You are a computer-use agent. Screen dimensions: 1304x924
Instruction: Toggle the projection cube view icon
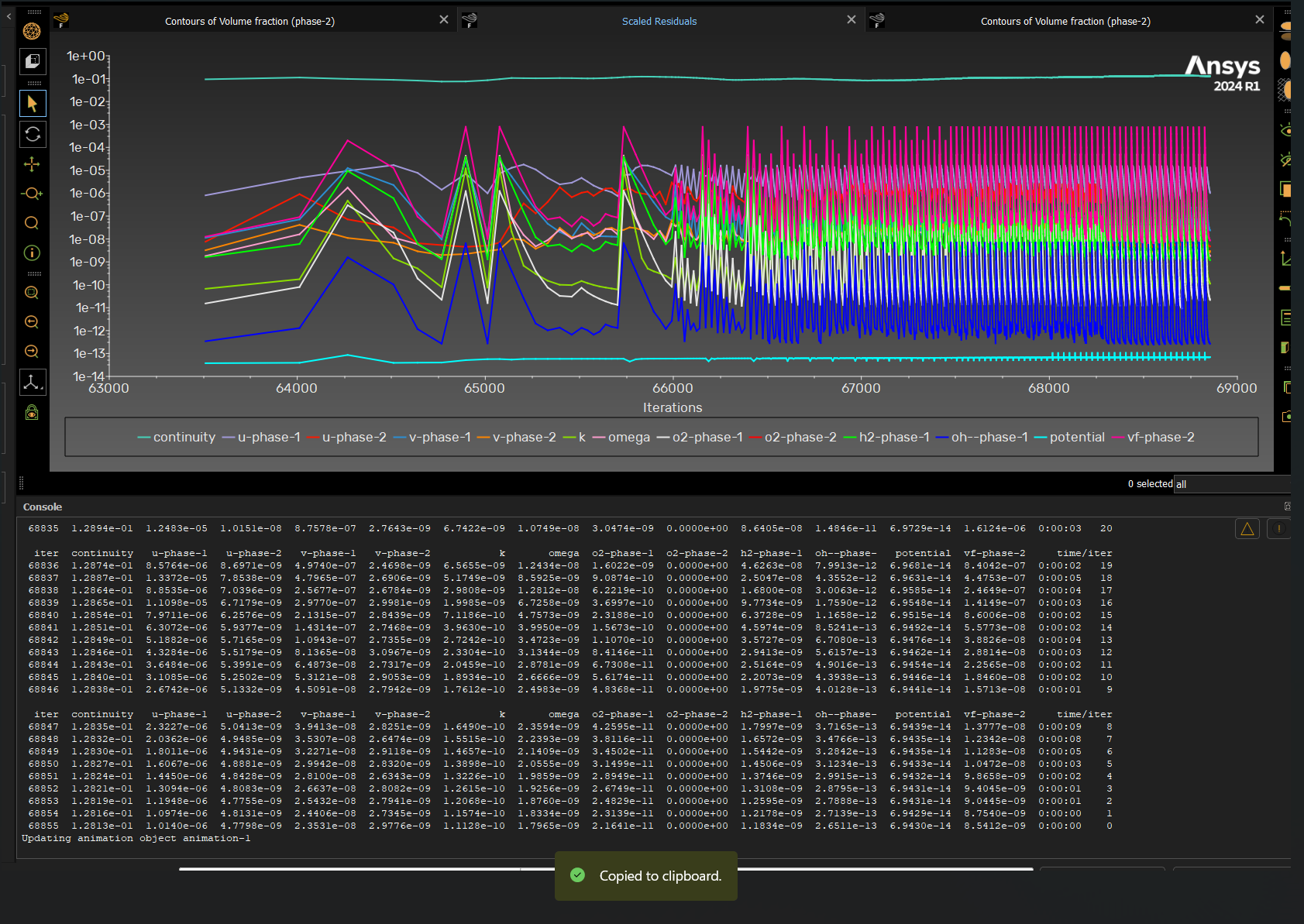tap(32, 61)
